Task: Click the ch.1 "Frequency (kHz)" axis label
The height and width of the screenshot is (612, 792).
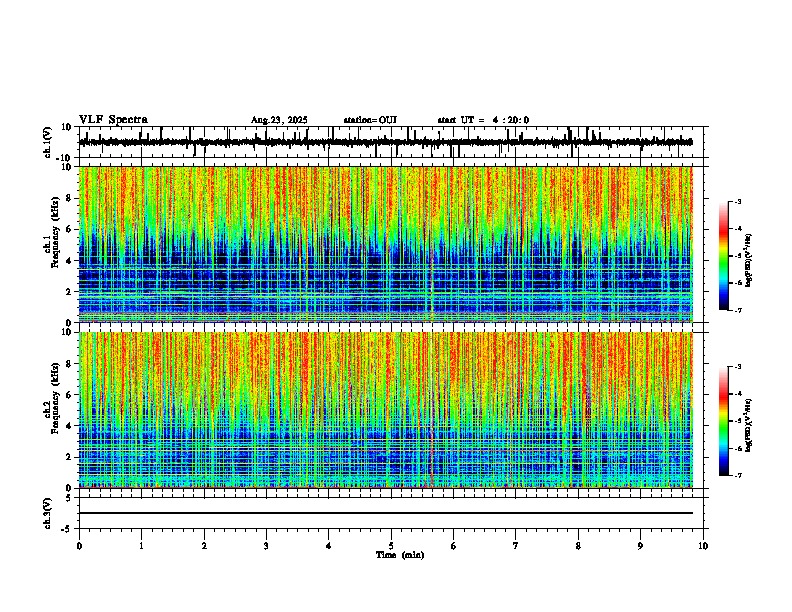Action: pos(55,234)
